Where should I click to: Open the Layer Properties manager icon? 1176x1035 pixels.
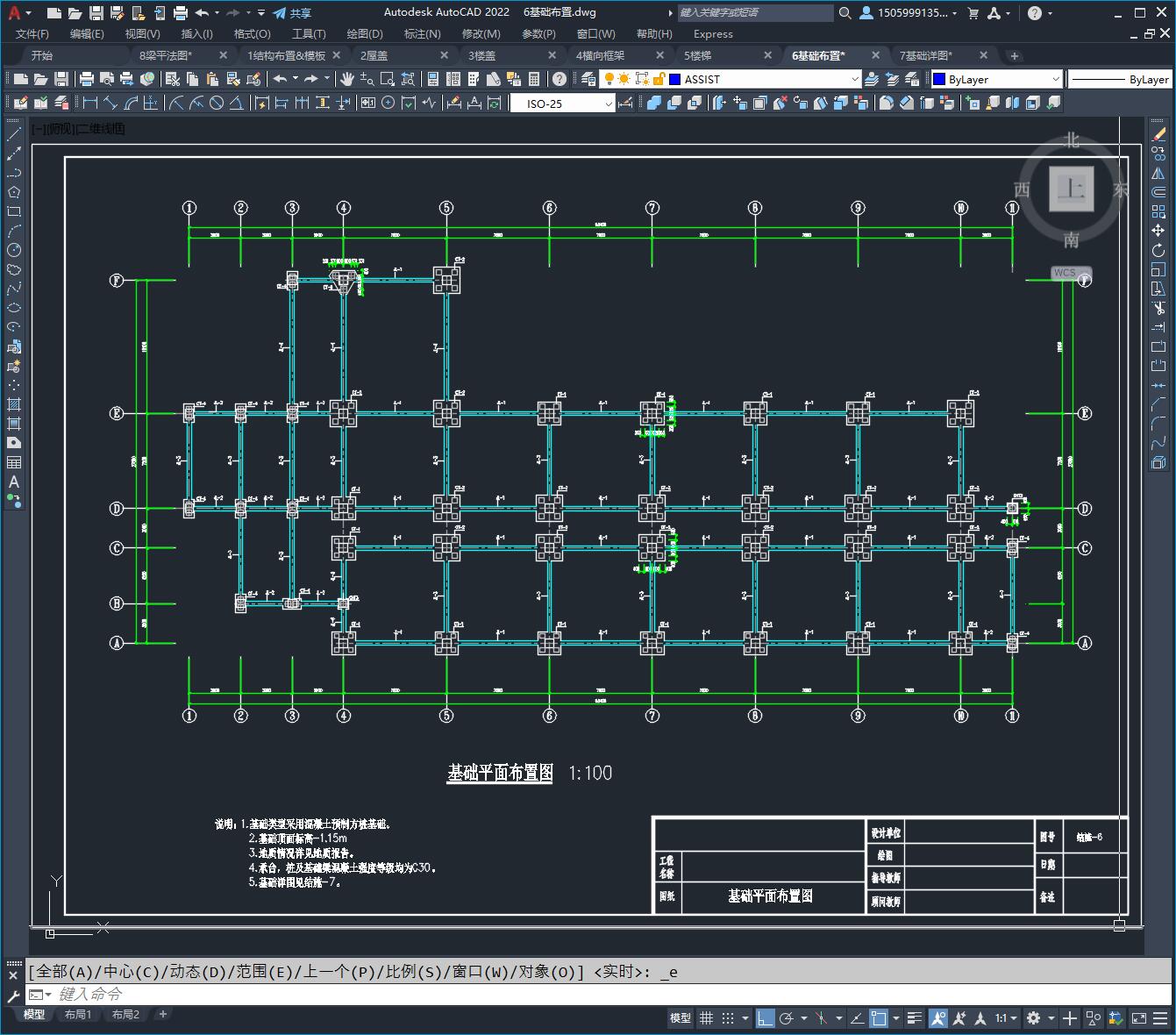point(588,79)
